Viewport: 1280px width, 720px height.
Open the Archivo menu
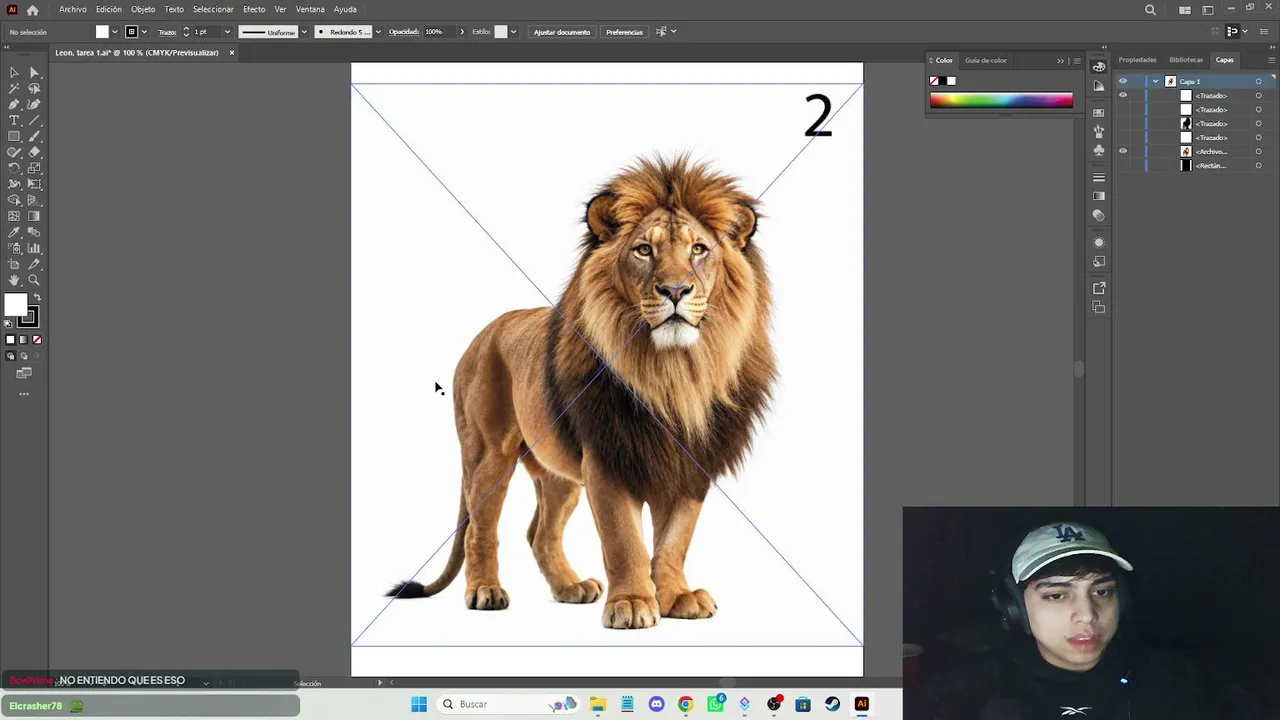point(73,9)
